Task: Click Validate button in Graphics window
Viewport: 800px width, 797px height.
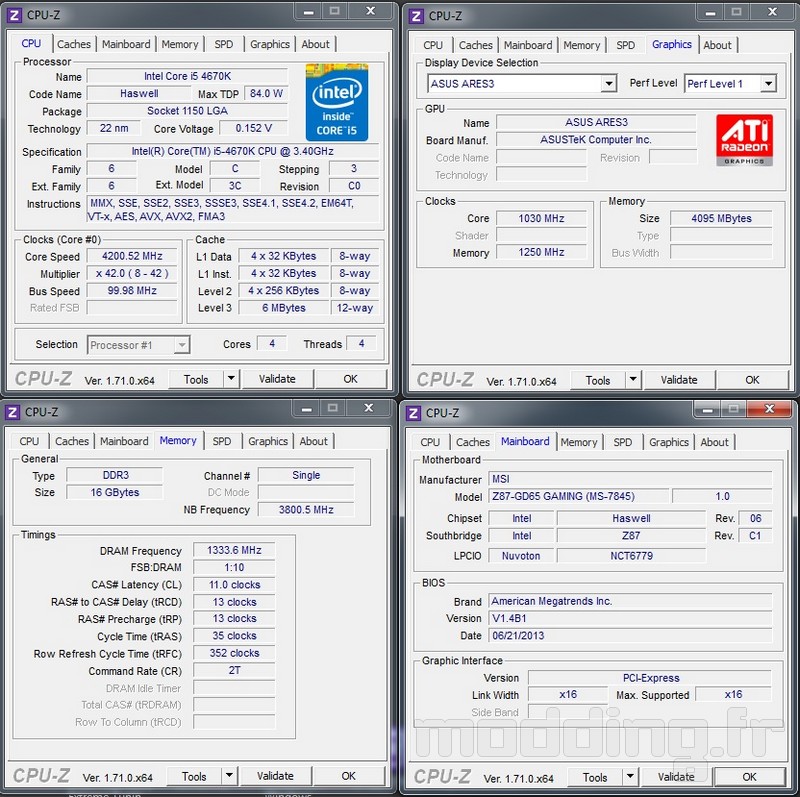Action: point(679,380)
